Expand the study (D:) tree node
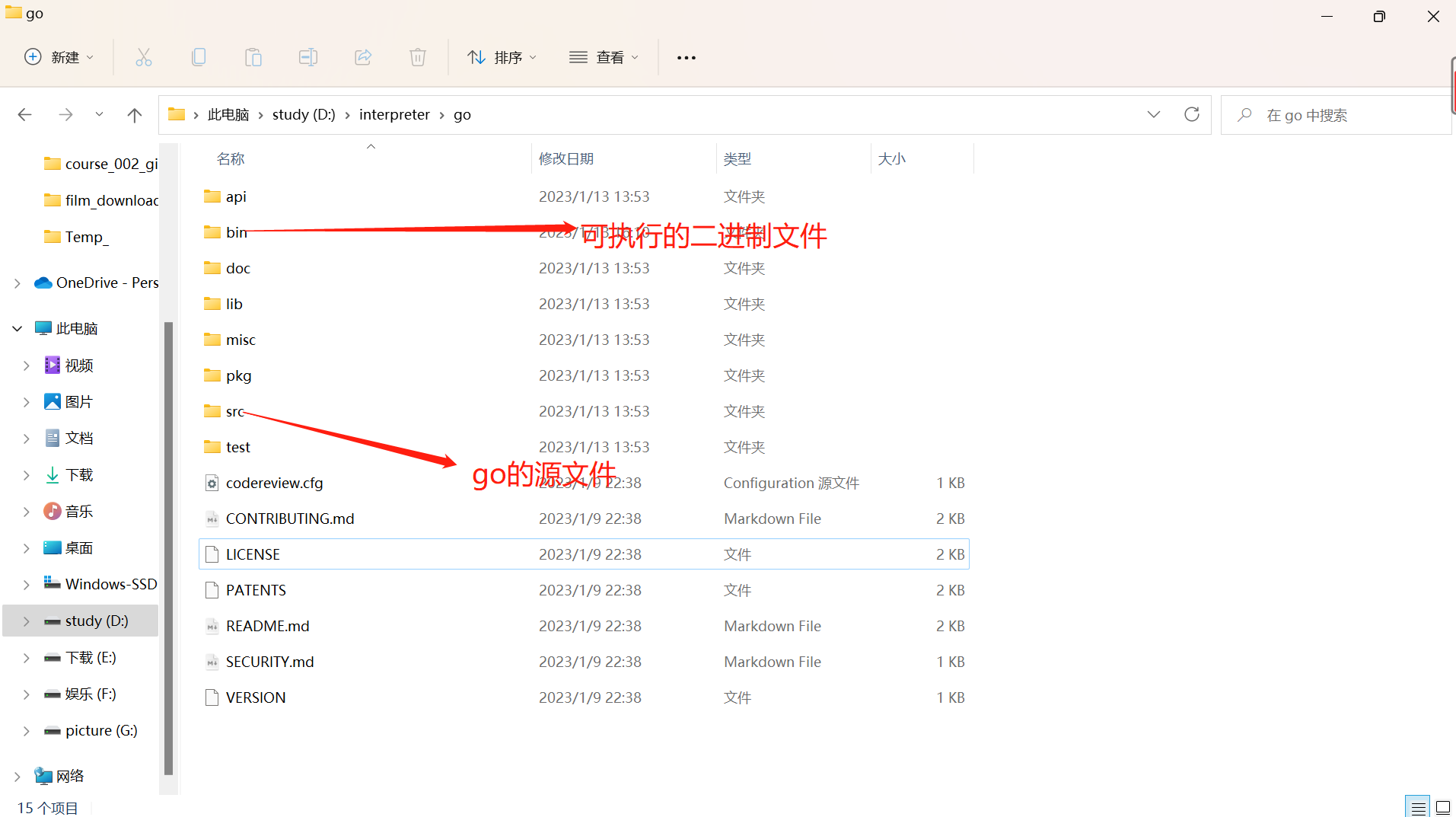This screenshot has height=817, width=1456. coord(27,621)
